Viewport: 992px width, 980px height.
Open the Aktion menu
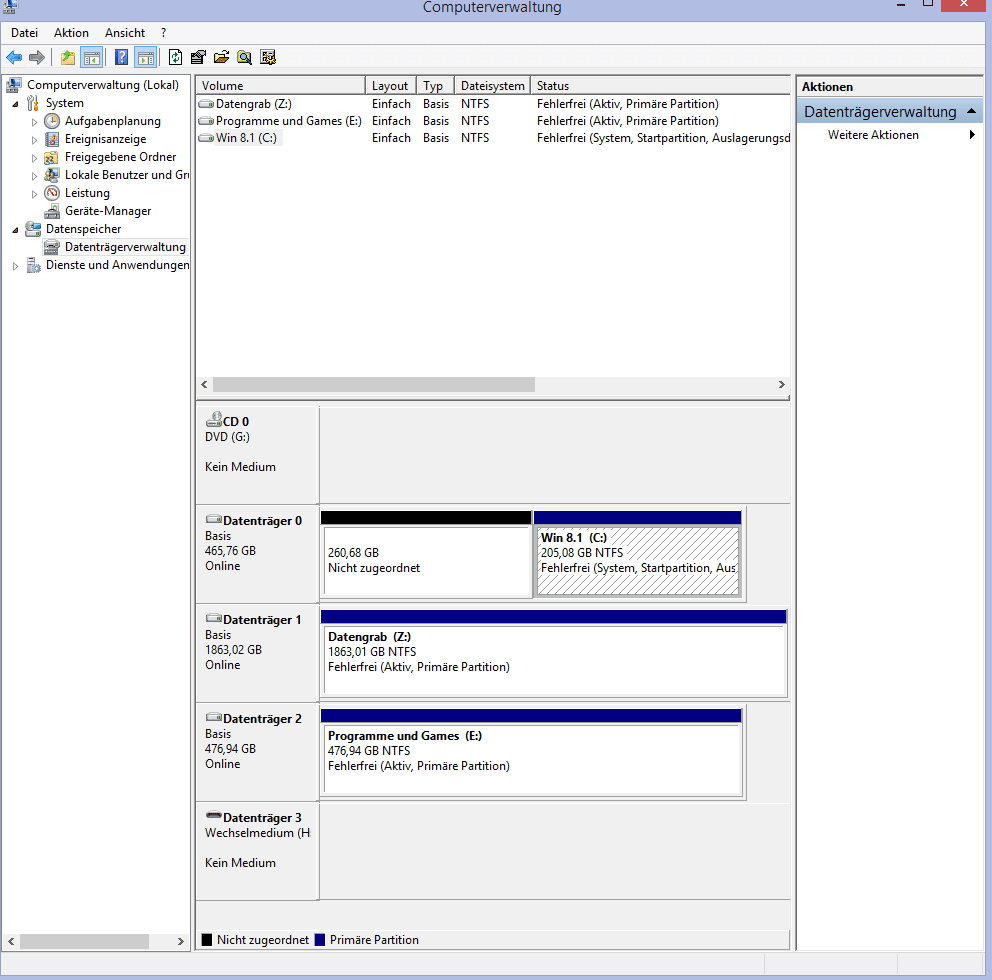point(71,33)
